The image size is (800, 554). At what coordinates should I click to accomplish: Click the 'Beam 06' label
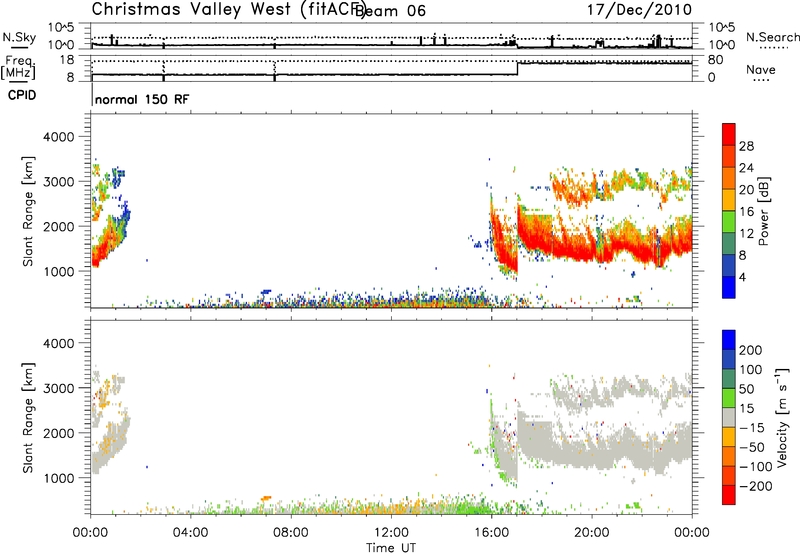pos(390,11)
